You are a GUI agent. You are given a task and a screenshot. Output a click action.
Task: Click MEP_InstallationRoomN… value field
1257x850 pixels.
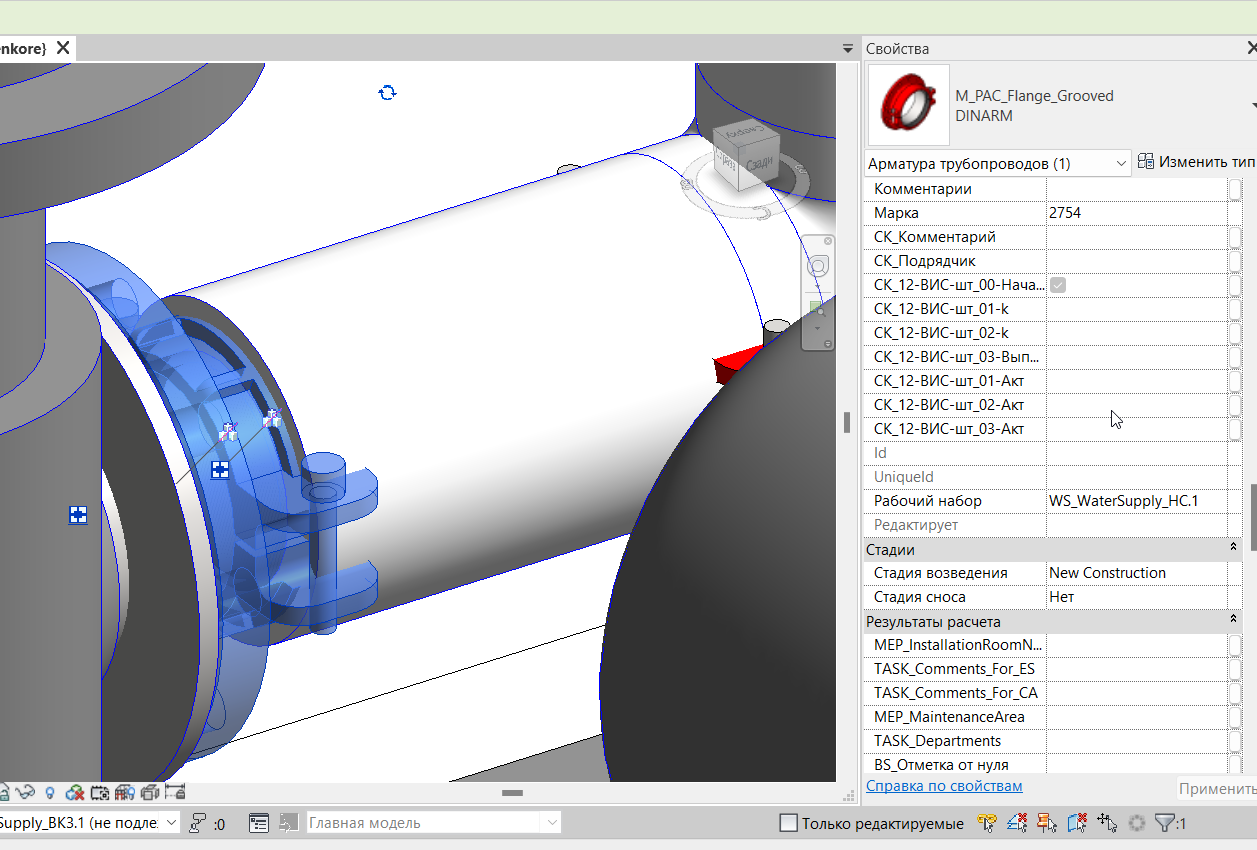(1136, 645)
